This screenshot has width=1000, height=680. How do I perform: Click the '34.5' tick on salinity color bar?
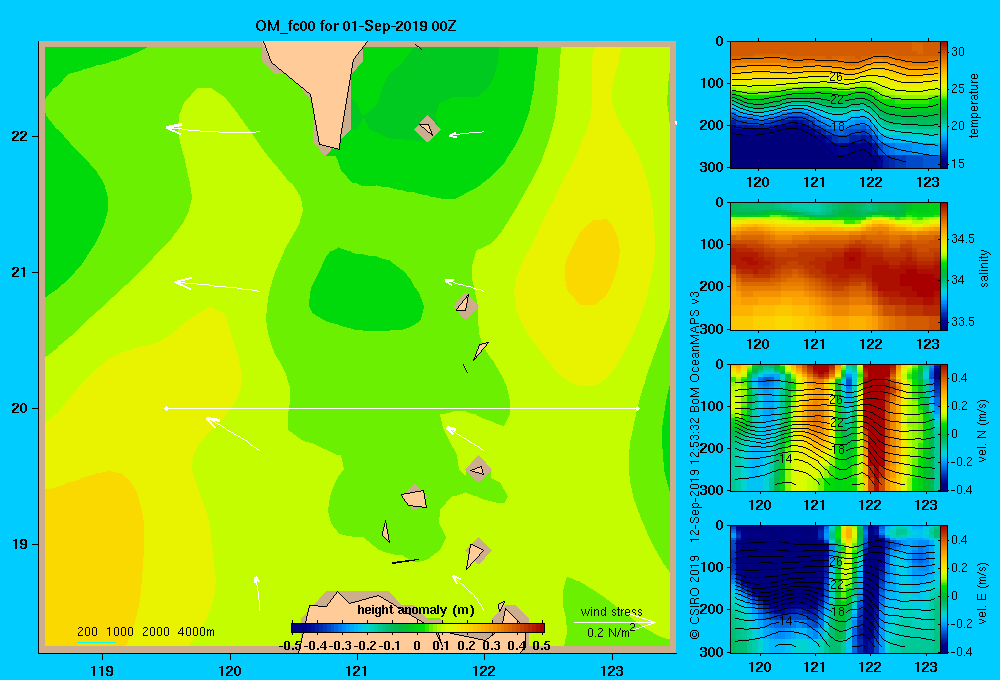pyautogui.click(x=963, y=239)
